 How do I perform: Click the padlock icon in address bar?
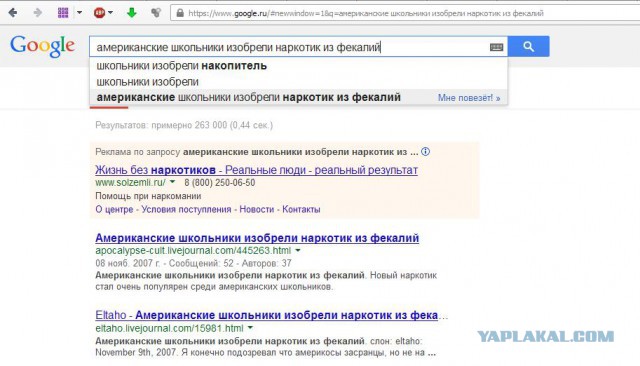pyautogui.click(x=180, y=13)
